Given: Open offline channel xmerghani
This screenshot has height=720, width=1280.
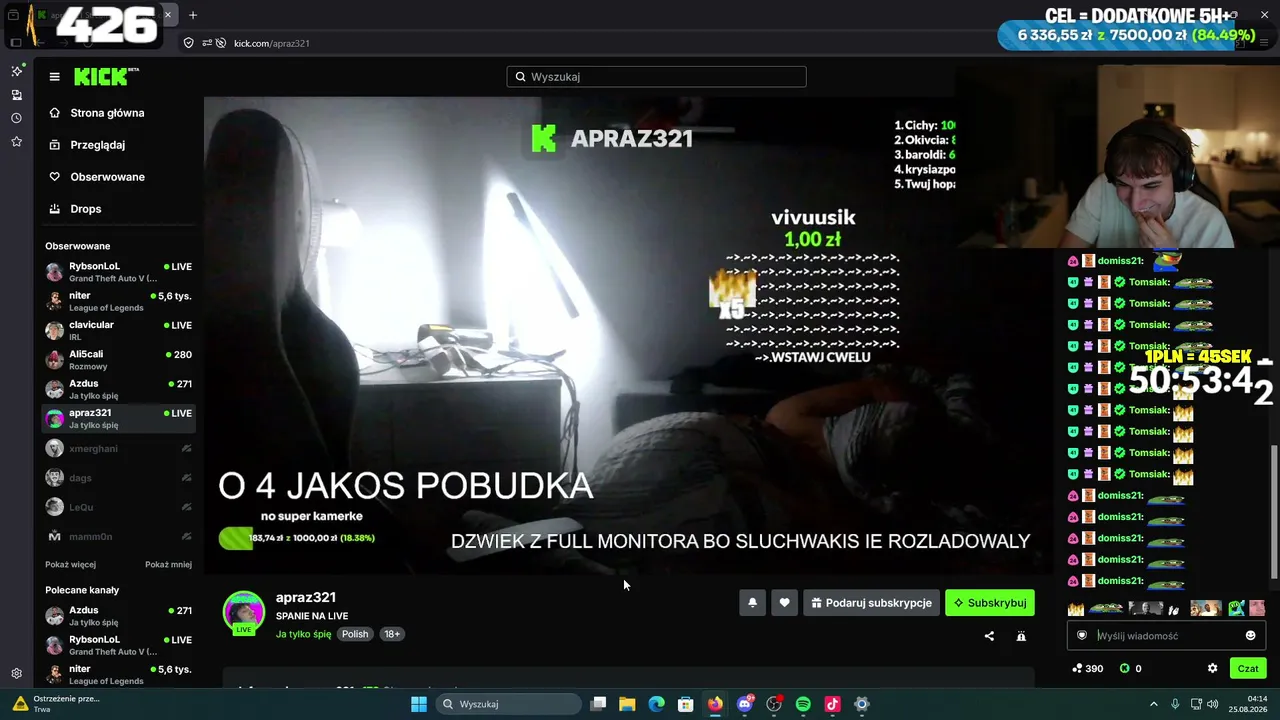Looking at the screenshot, I should pyautogui.click(x=118, y=449).
